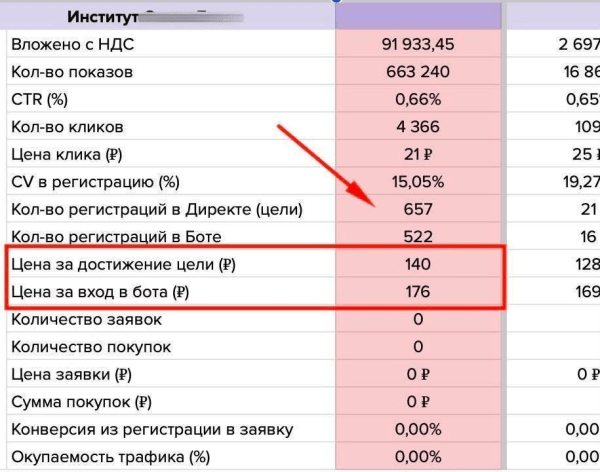
Task: Select the cell with value 657
Action: tap(417, 209)
